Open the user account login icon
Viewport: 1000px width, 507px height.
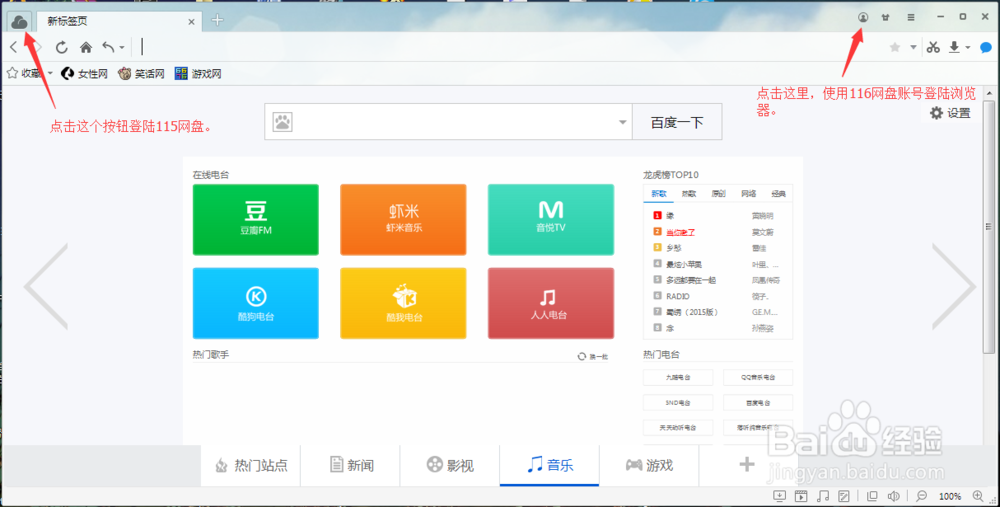(863, 17)
